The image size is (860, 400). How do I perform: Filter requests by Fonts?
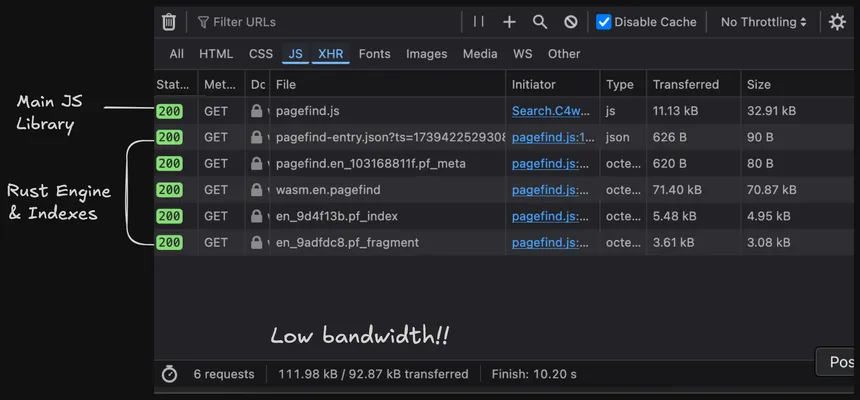(x=375, y=54)
